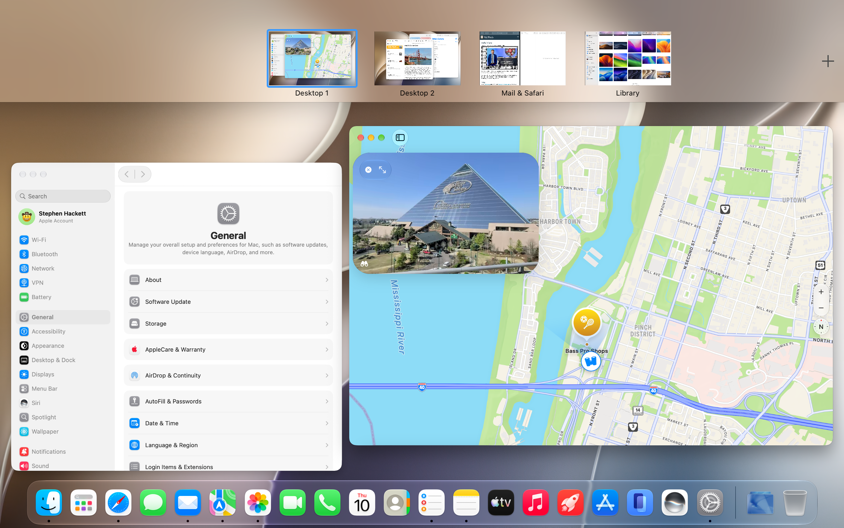Expand Language & Region row chevron
The image size is (844, 528).
pyautogui.click(x=327, y=445)
